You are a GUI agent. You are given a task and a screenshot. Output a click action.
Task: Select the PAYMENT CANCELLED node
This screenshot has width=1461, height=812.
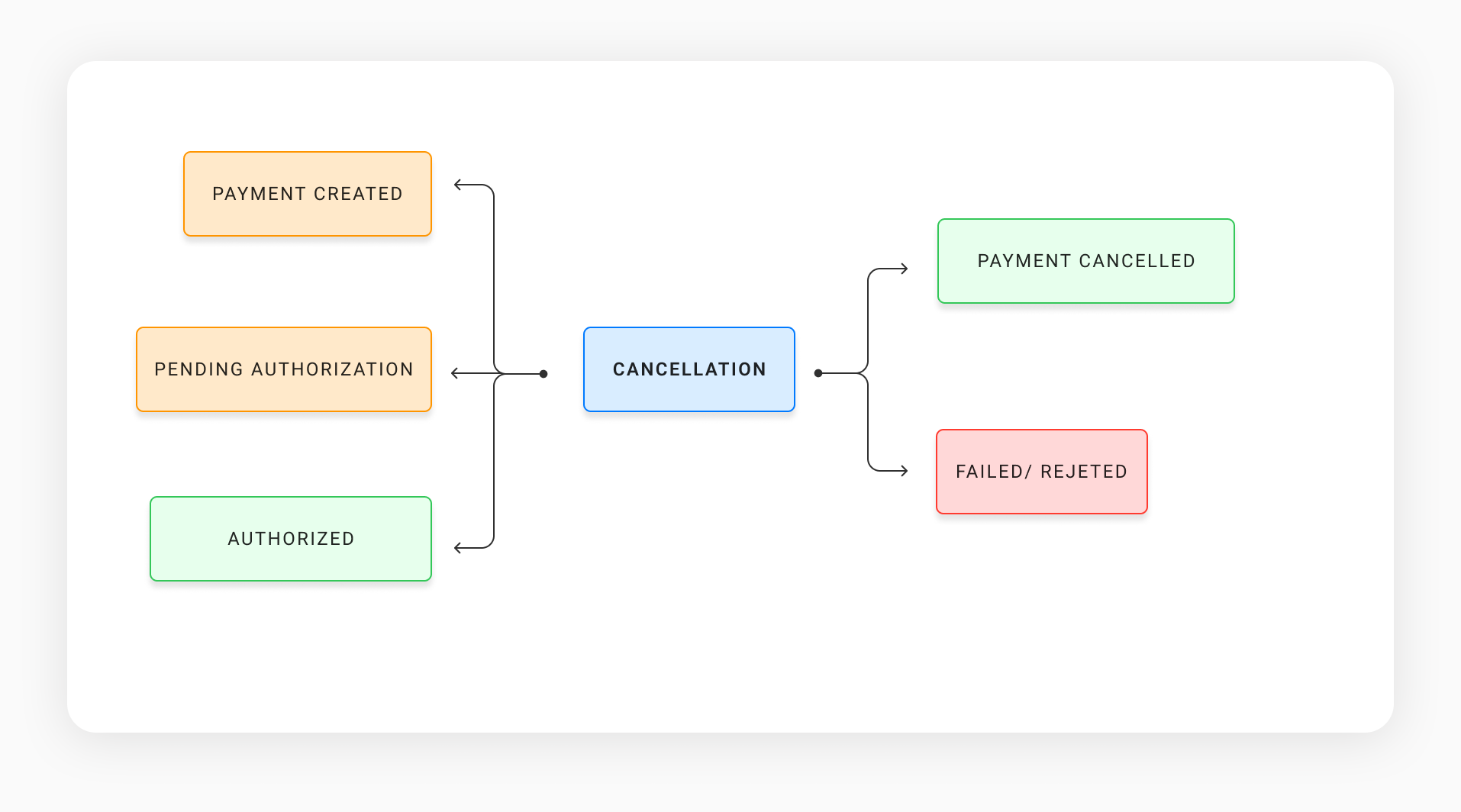(1085, 261)
